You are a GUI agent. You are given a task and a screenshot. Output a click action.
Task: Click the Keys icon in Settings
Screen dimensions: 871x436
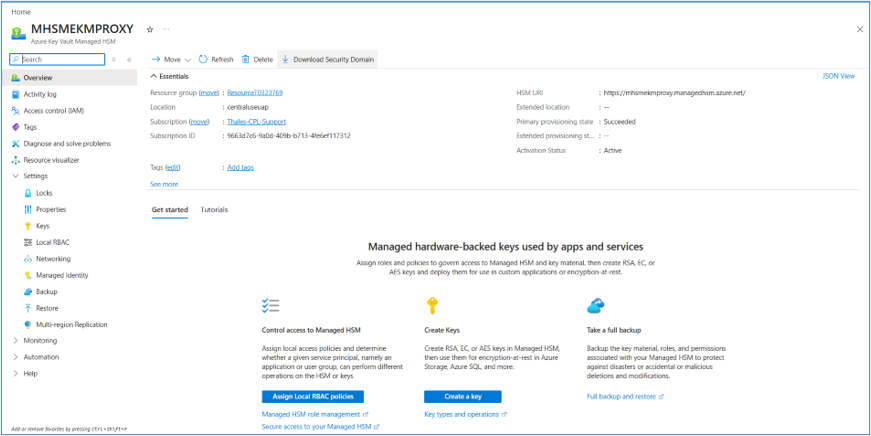tap(28, 225)
